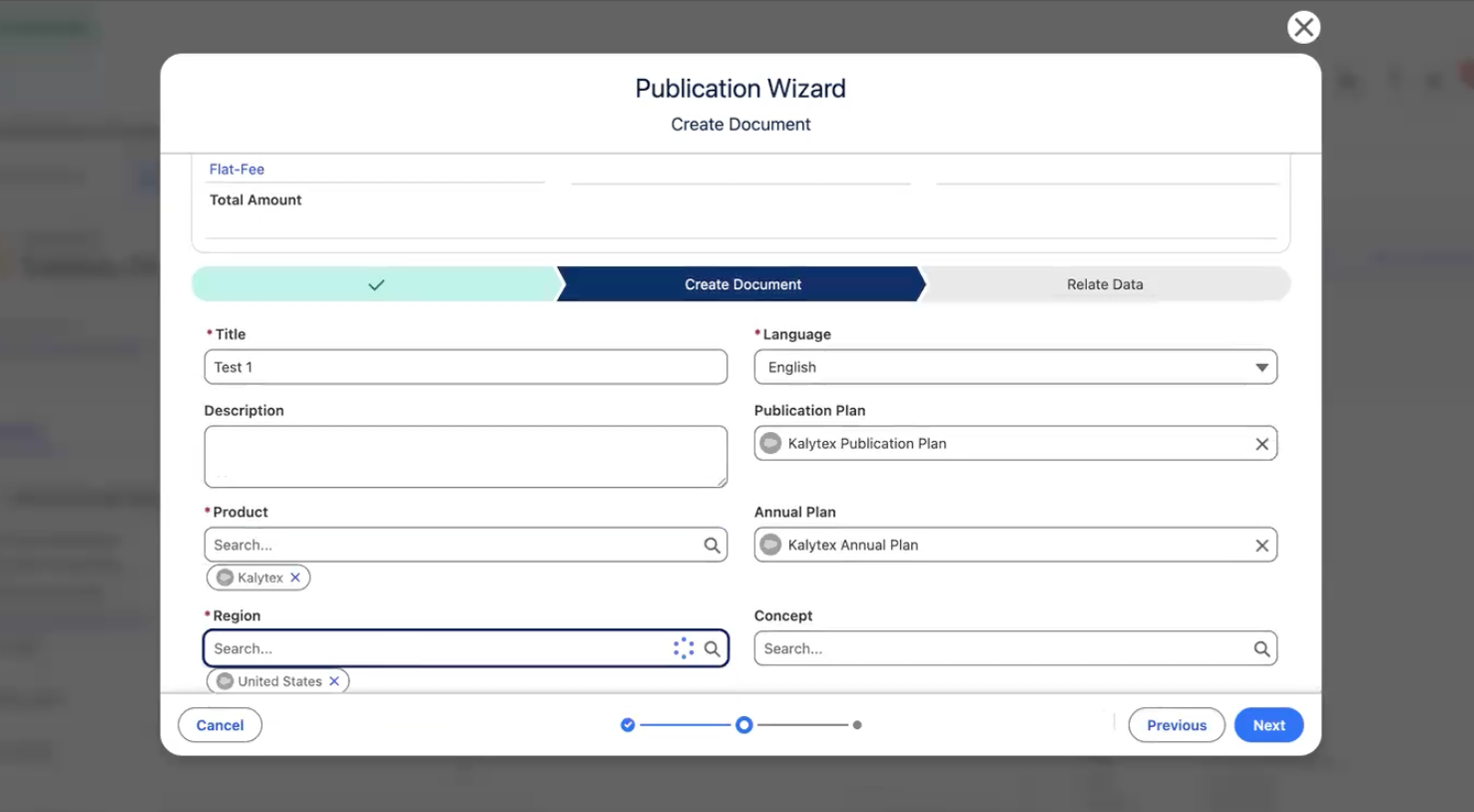
Task: Open the Flat-Fee link
Action: click(237, 169)
